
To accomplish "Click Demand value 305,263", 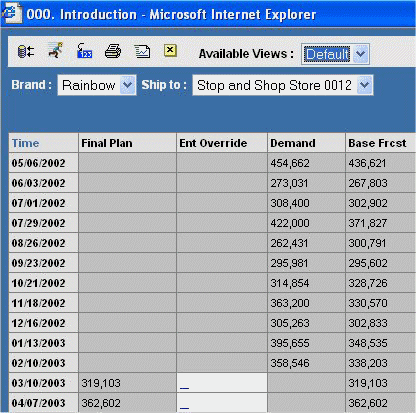I will [290, 323].
